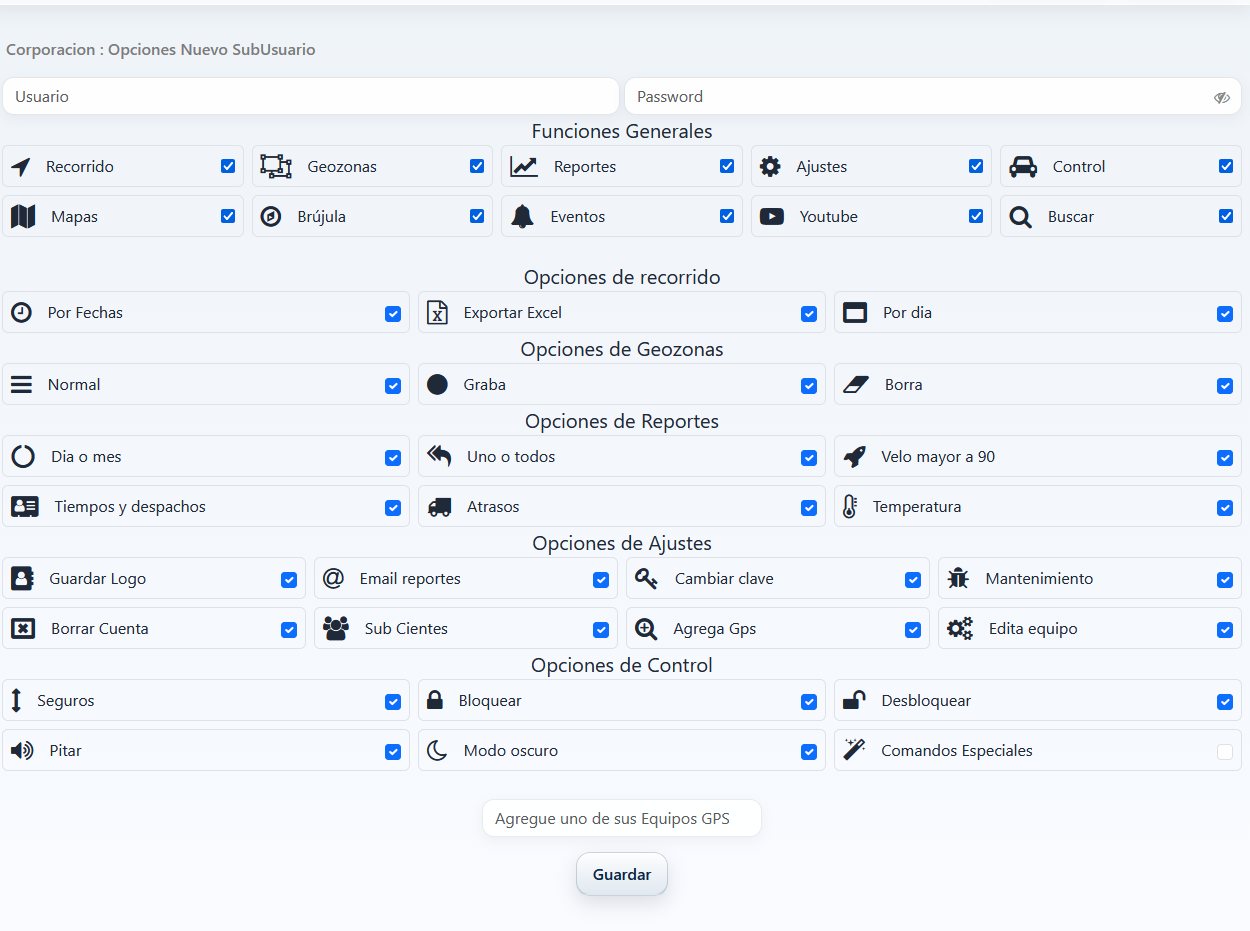Click the Eventos bell icon

522,217
